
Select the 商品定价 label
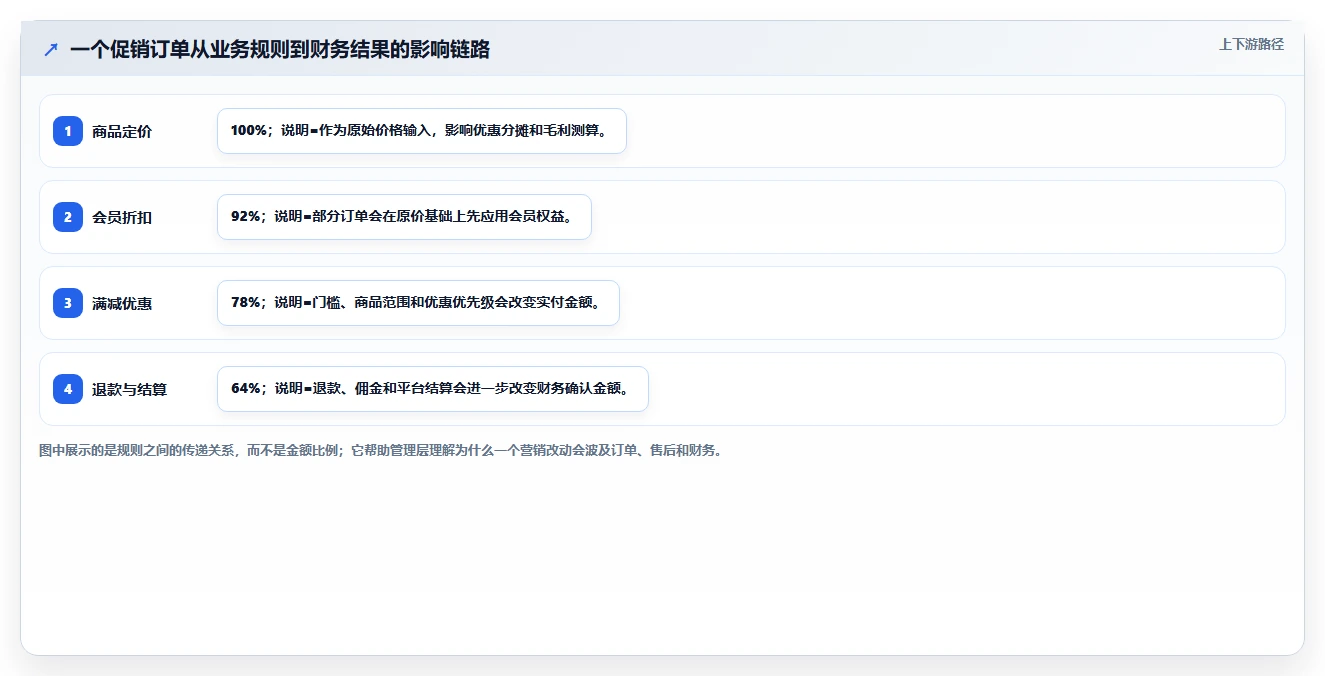point(122,131)
